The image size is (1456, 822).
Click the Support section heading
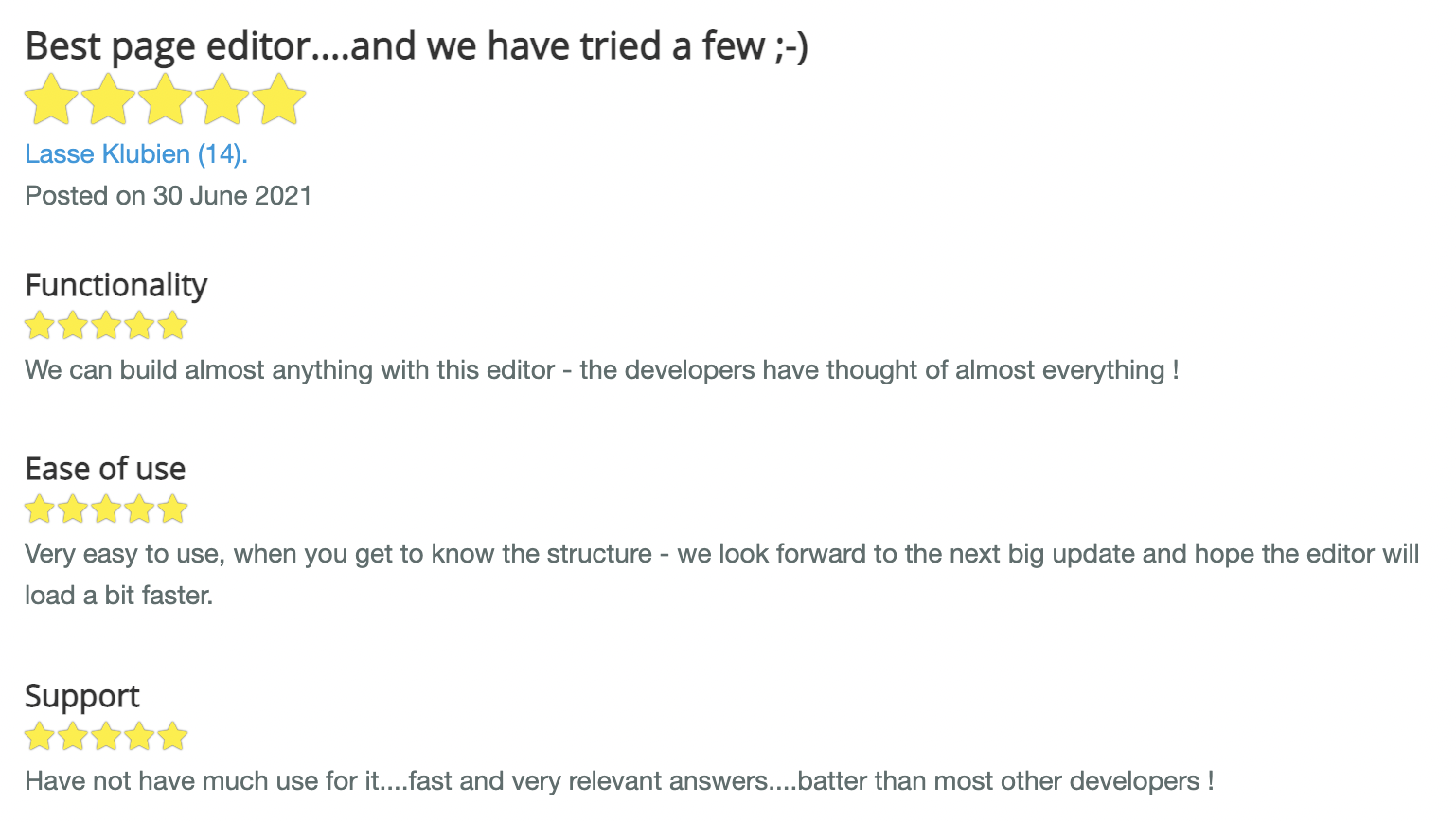click(x=82, y=697)
